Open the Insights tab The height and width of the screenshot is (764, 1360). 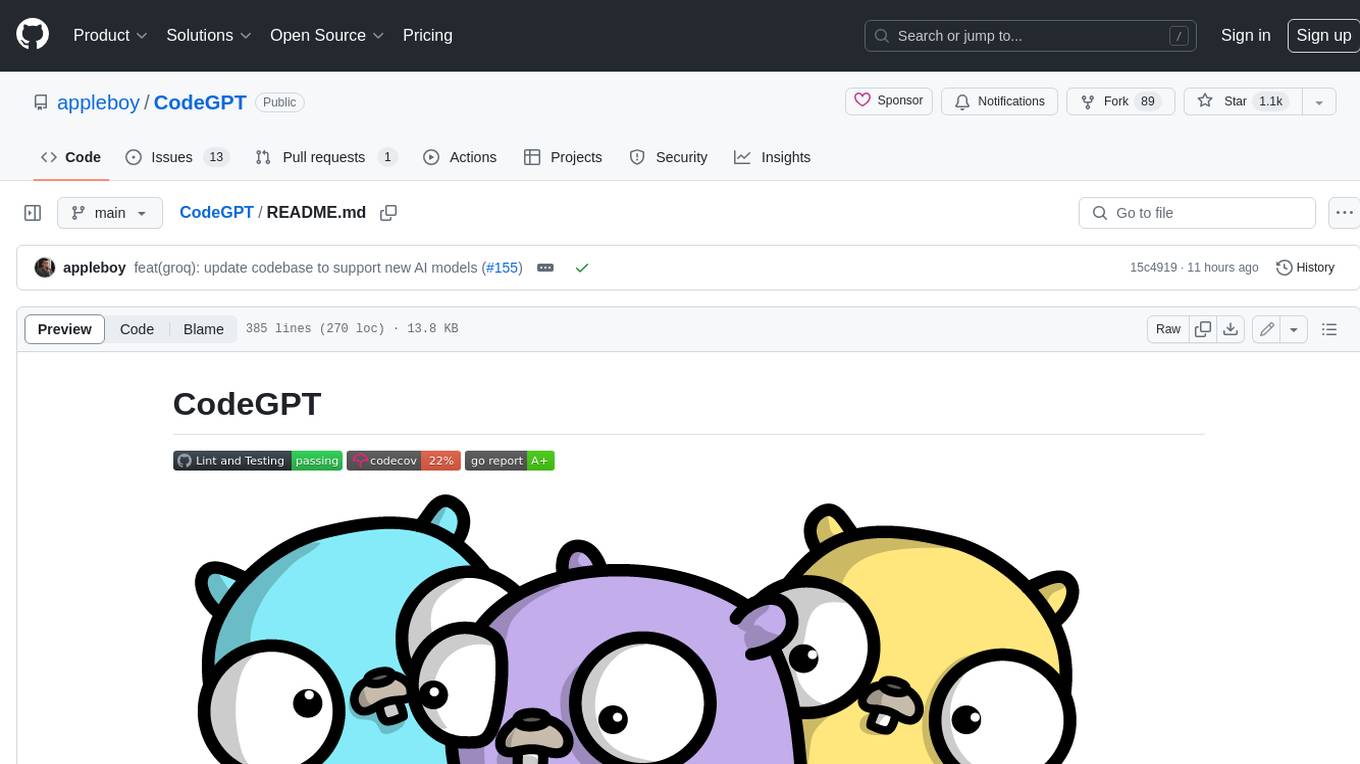pyautogui.click(x=772, y=157)
